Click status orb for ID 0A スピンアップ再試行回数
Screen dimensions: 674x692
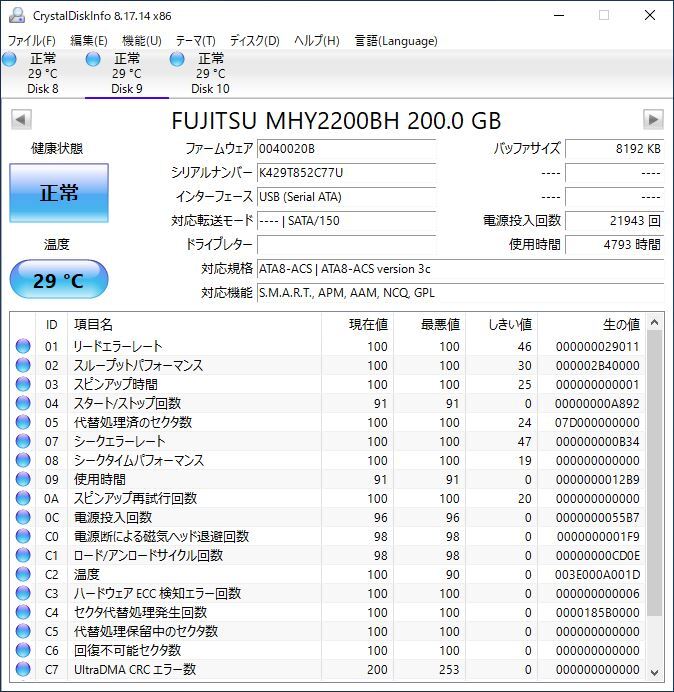(23, 498)
